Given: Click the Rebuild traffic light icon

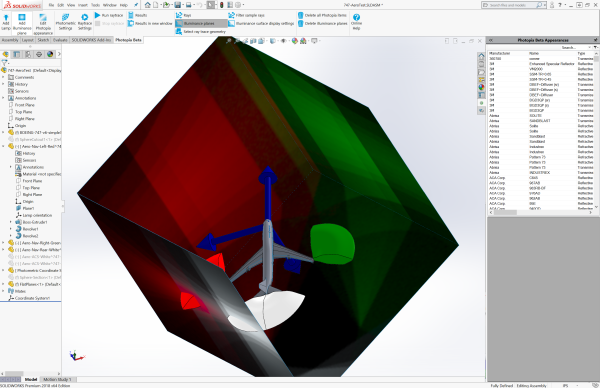Looking at the screenshot, I should coord(222,5).
